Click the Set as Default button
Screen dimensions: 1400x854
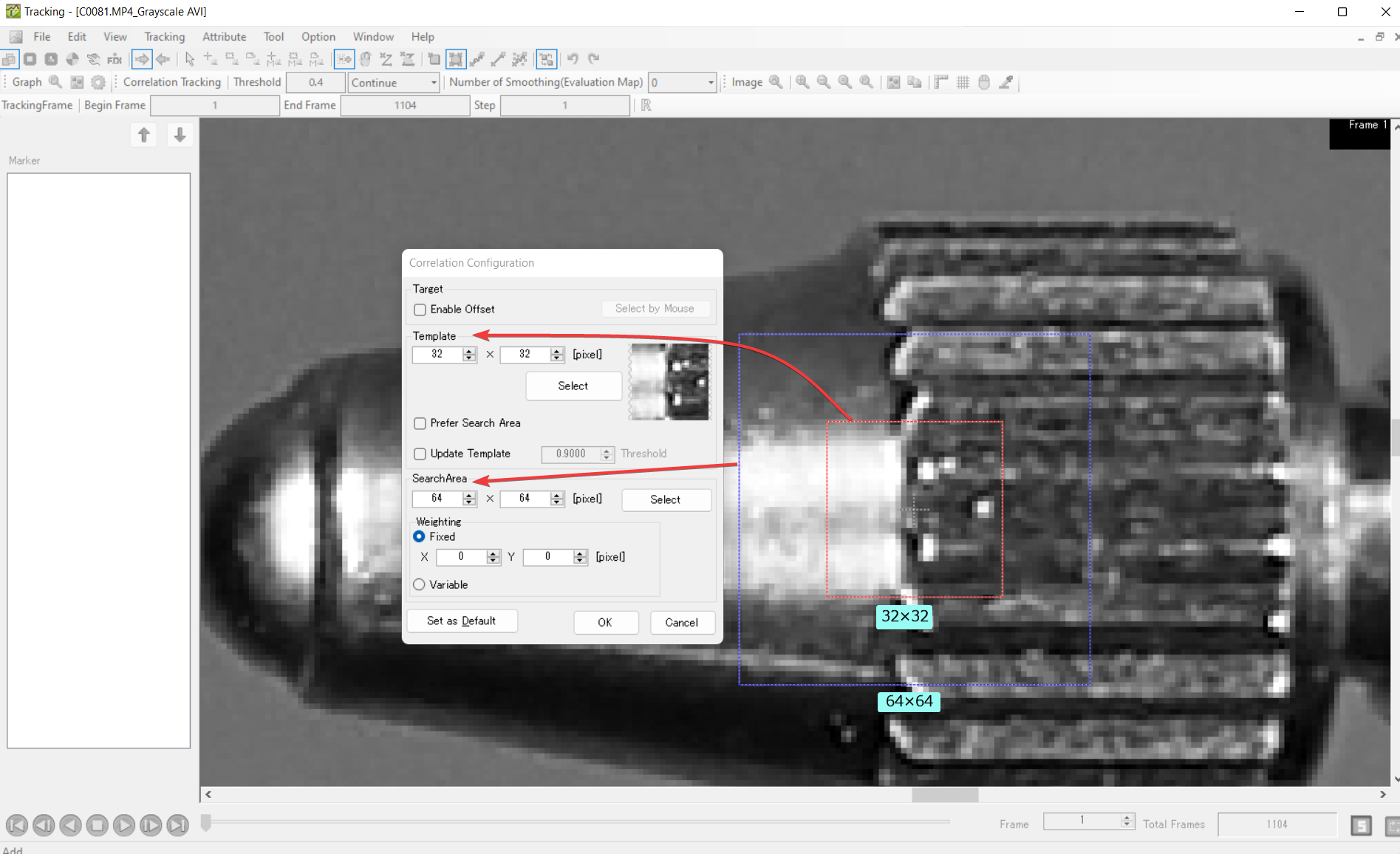point(461,621)
